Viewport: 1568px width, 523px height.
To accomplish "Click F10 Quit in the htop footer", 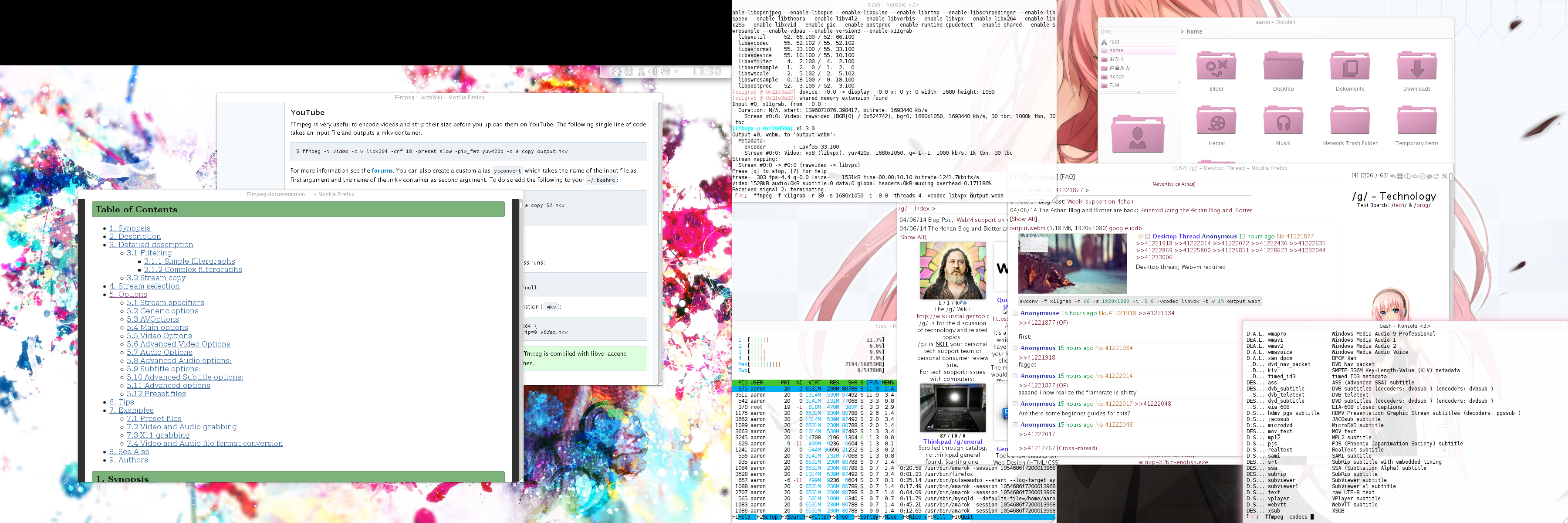I will click(962, 517).
